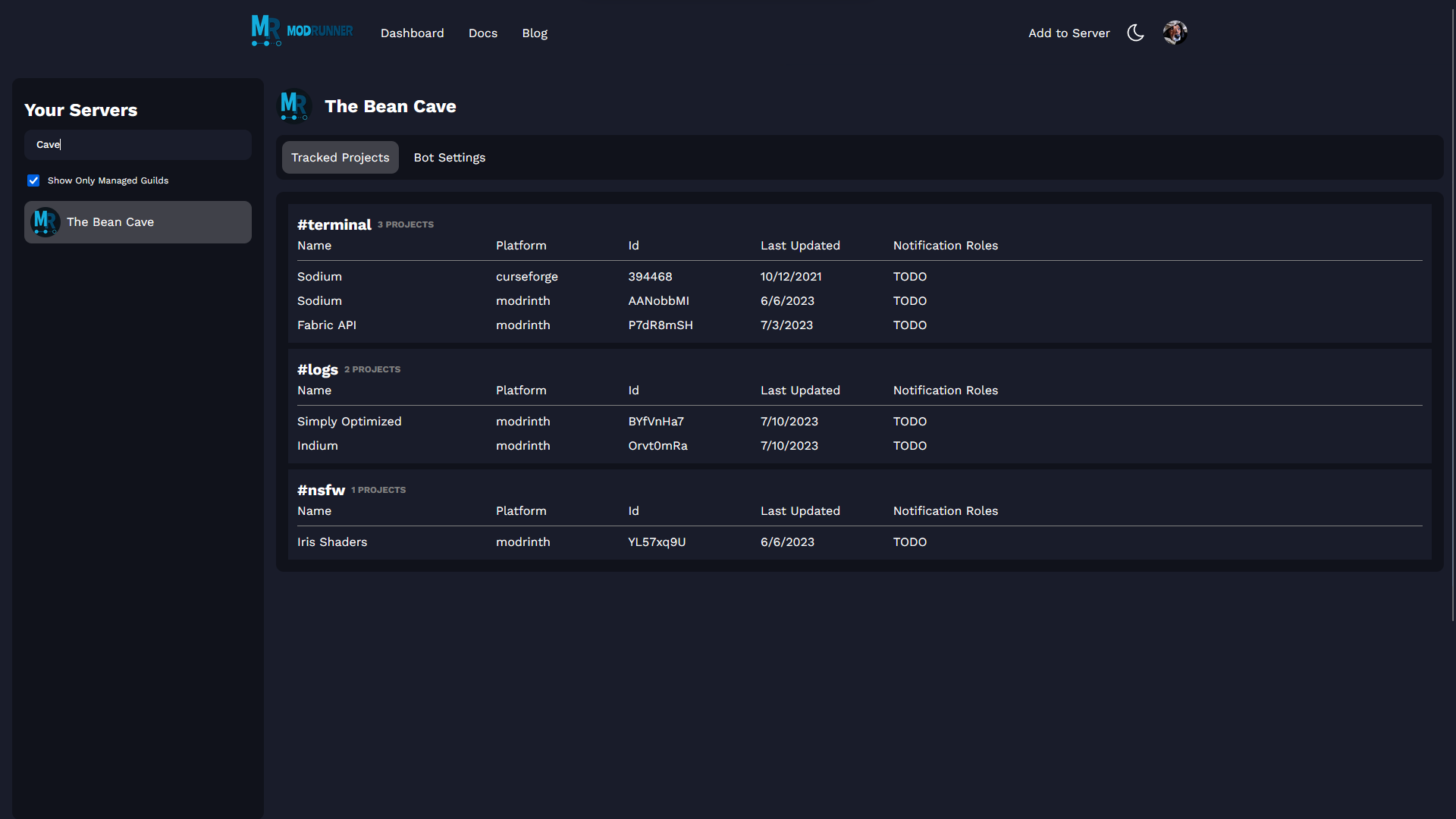Go to the Blog page
This screenshot has height=819, width=1456.
[x=534, y=33]
